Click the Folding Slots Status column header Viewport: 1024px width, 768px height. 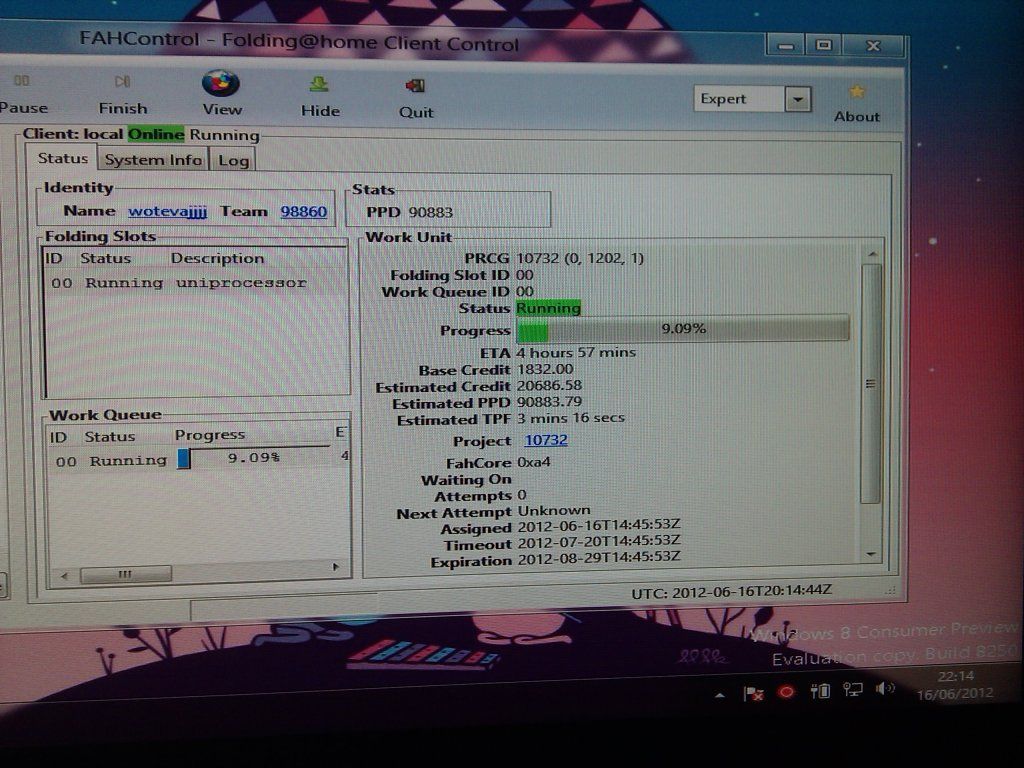(x=105, y=259)
